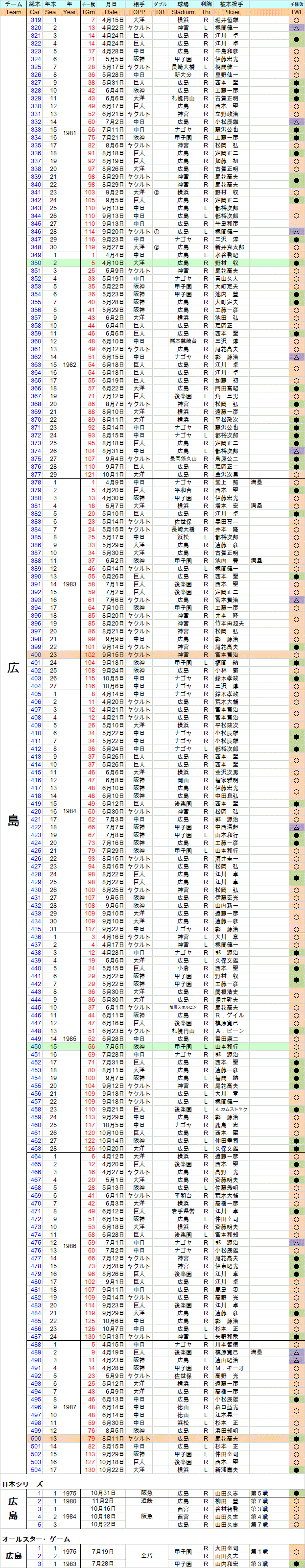Select the 'TWL' column header

click(296, 12)
